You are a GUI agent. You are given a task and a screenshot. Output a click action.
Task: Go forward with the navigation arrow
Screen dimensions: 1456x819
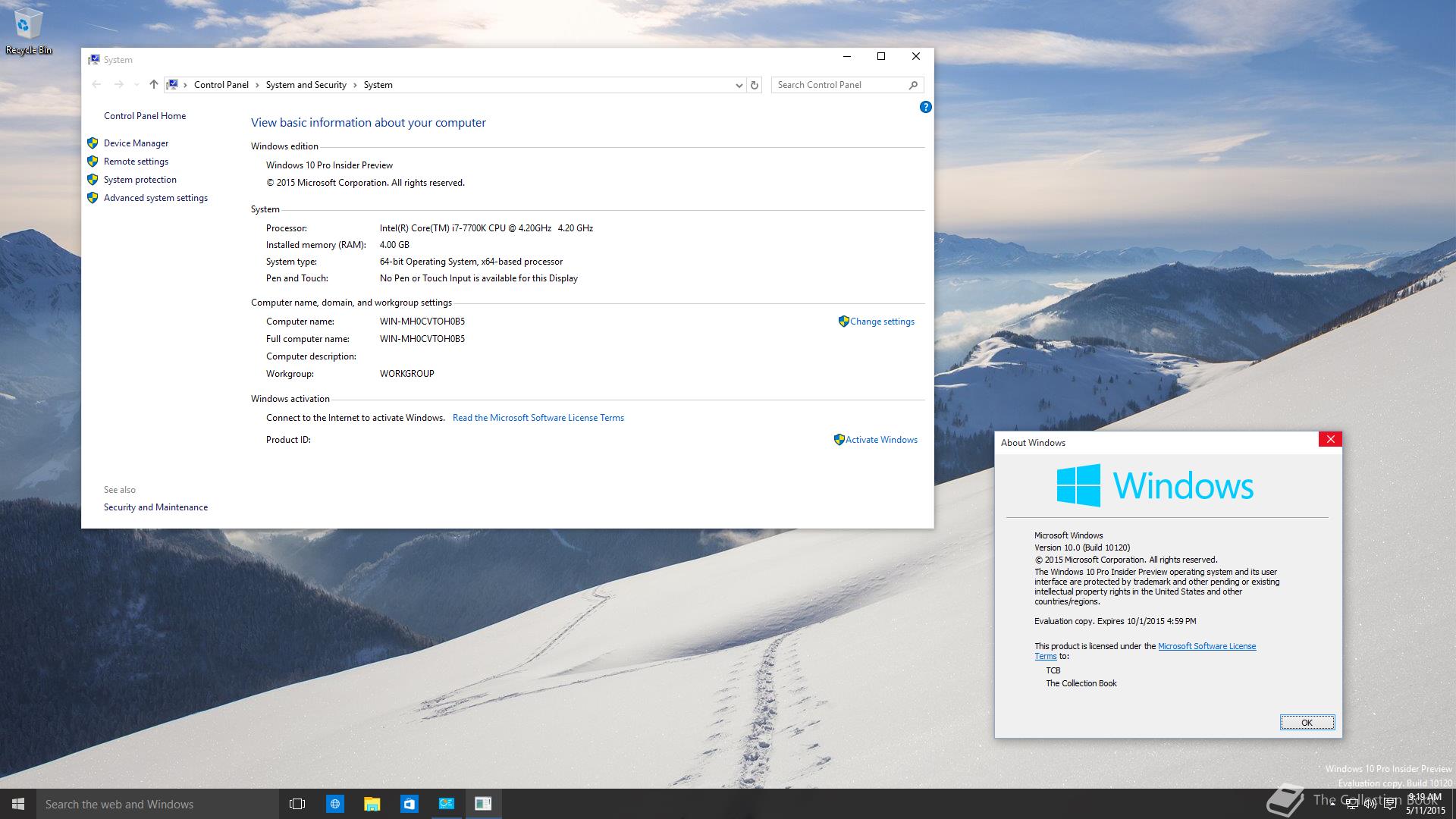coord(118,85)
